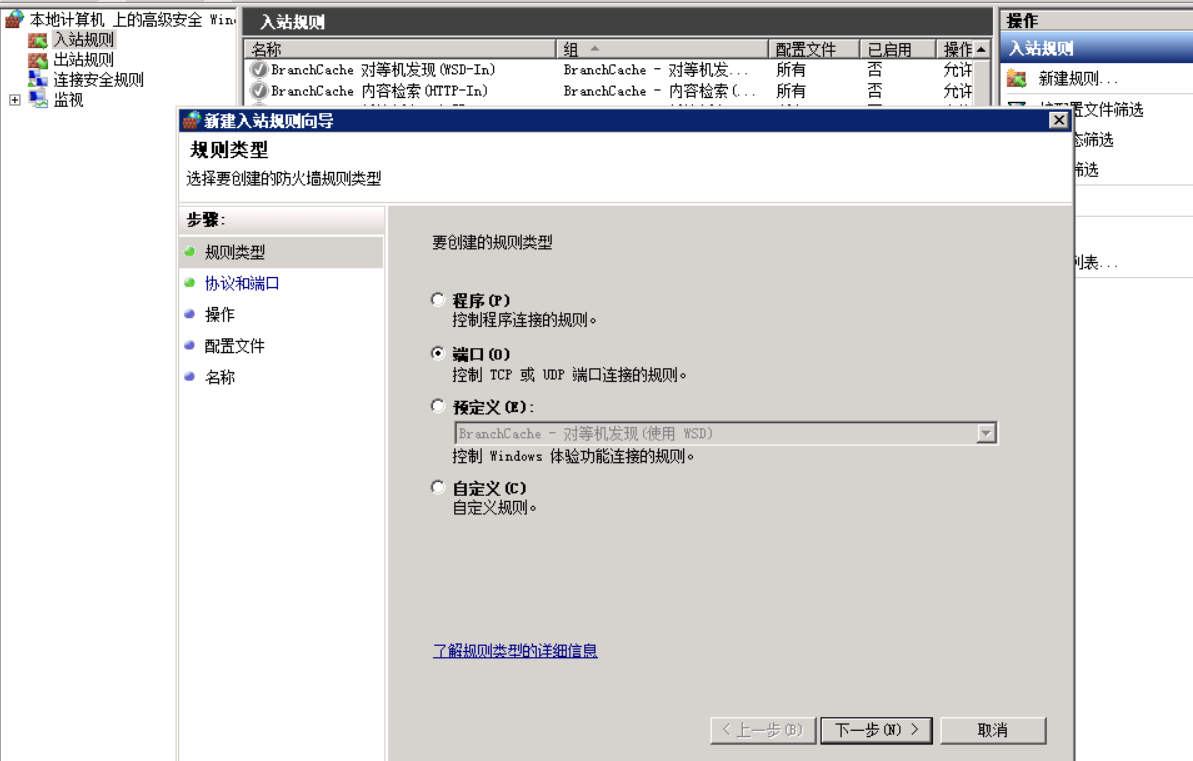
Task: Click 新建规则... in actions pane
Action: tap(1078, 78)
